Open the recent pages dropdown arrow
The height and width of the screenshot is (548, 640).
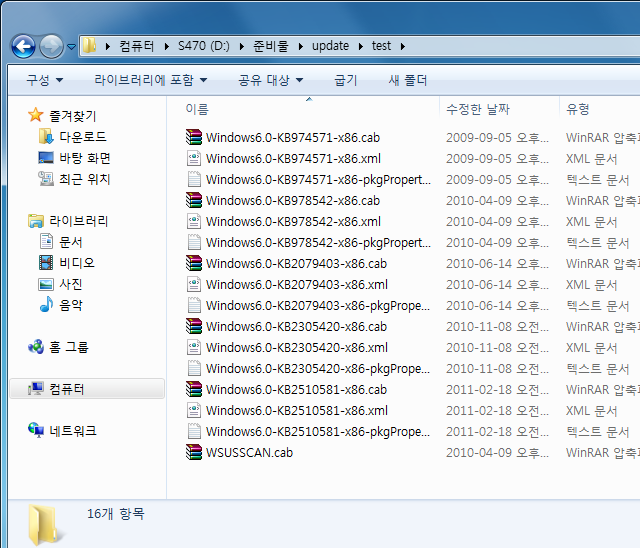(71, 47)
